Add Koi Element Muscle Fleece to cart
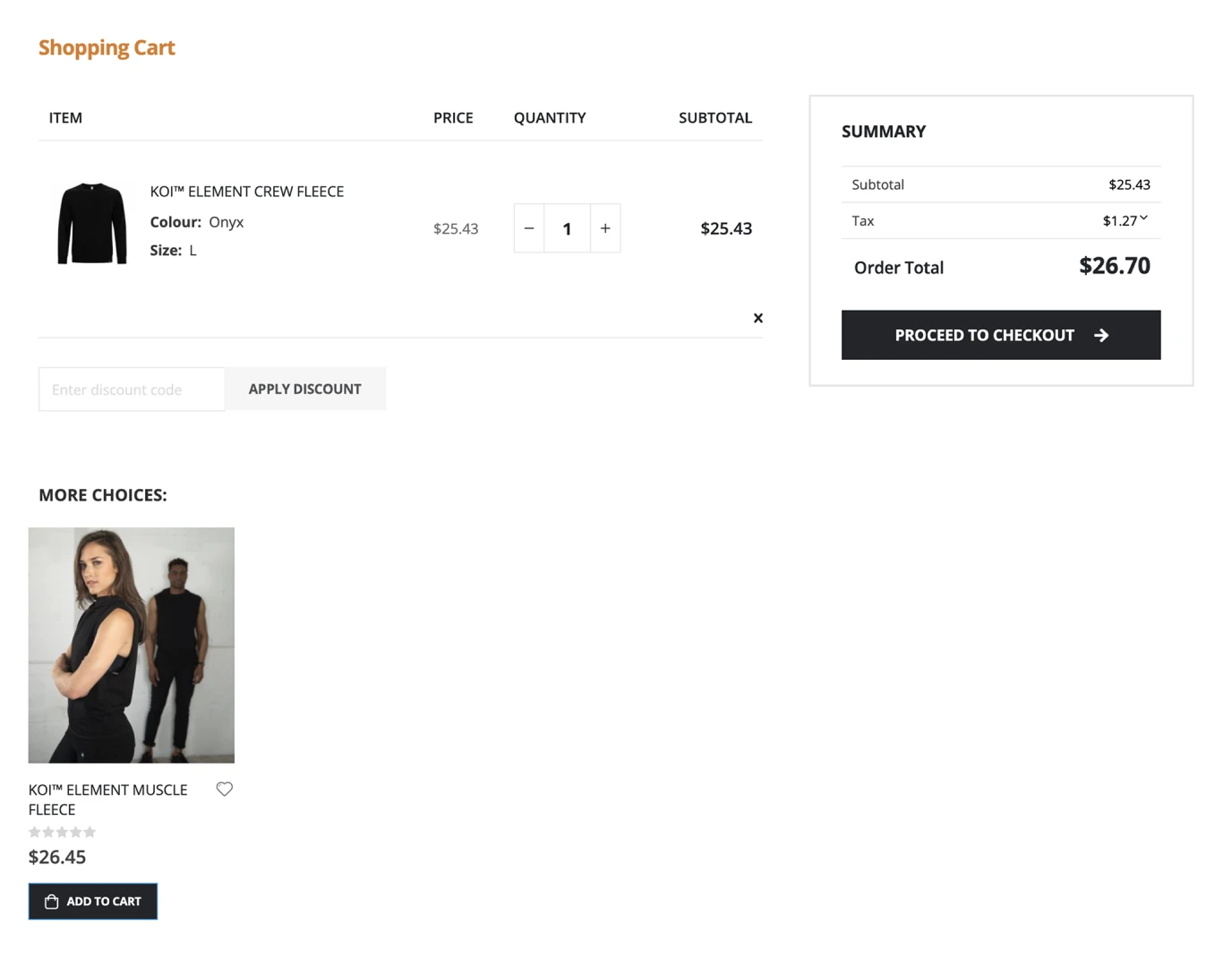 [93, 902]
